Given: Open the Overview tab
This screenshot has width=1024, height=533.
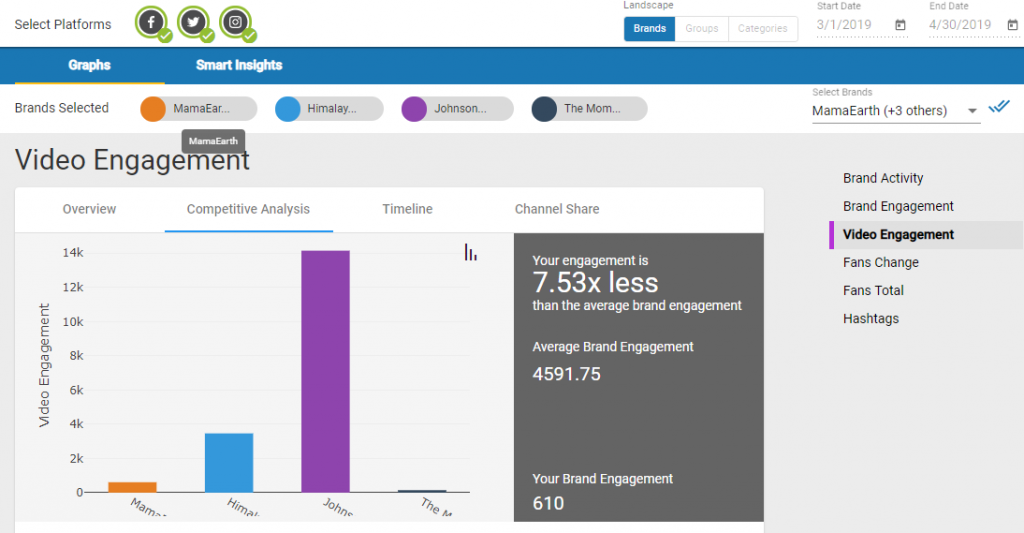Looking at the screenshot, I should point(89,209).
